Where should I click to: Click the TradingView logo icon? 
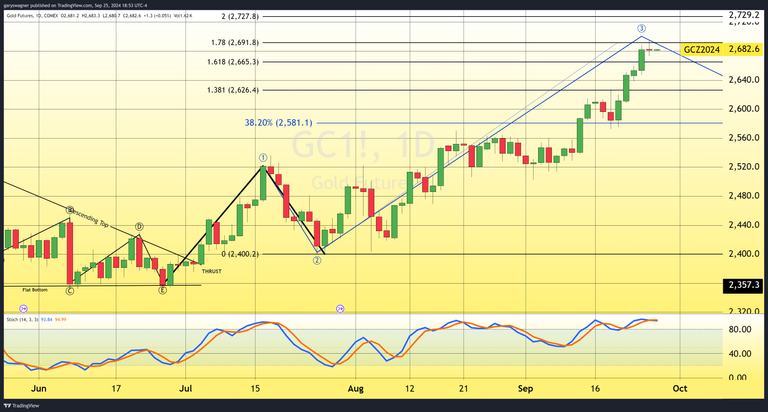coord(10,405)
